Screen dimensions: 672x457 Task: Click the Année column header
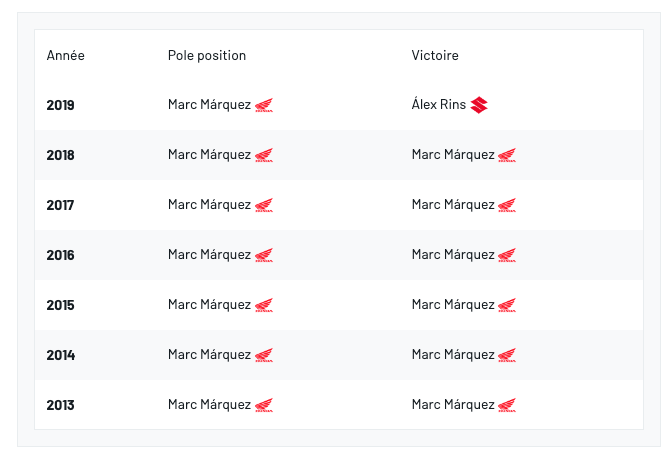65,55
